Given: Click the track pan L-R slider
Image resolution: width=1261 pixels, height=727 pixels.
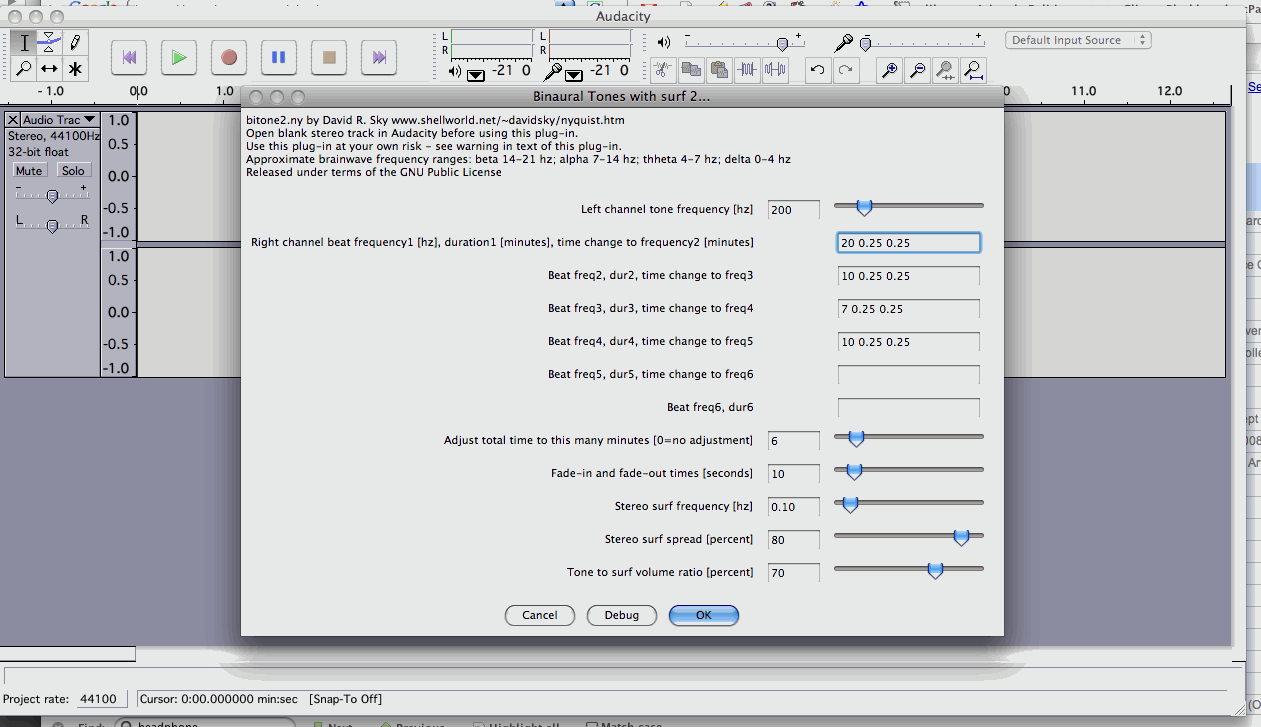Looking at the screenshot, I should (x=51, y=225).
